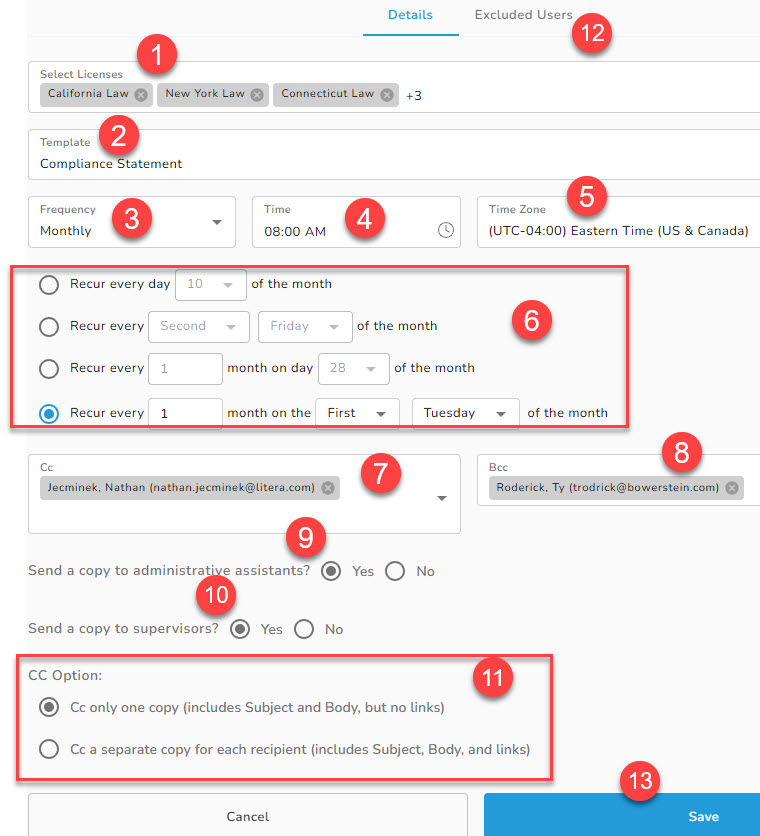Image resolution: width=760 pixels, height=836 pixels.
Task: Choose Yes for administrative assistants copy
Action: click(331, 571)
